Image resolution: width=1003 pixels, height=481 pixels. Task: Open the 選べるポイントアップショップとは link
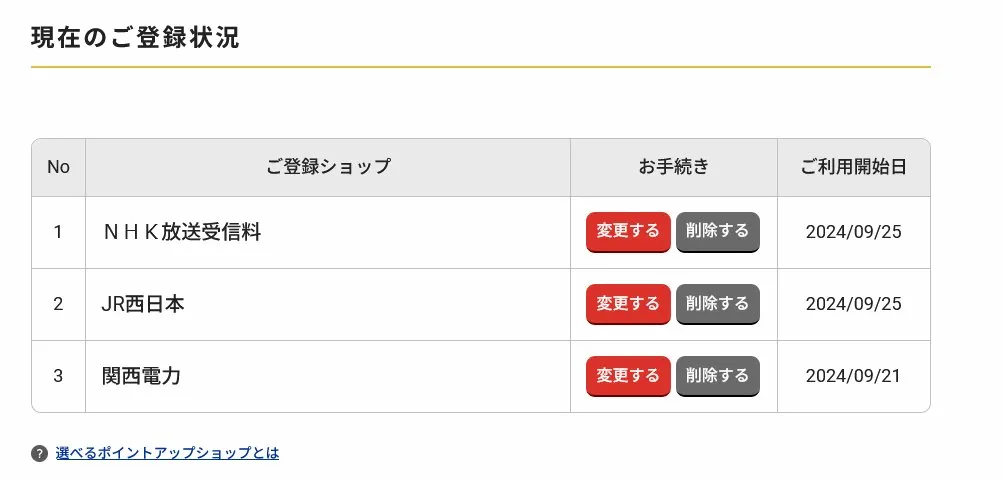(167, 453)
